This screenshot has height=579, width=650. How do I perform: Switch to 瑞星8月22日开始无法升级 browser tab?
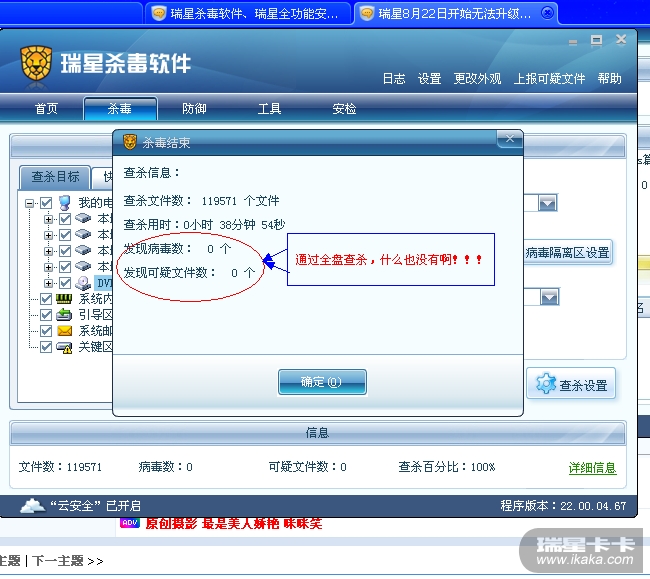[456, 14]
